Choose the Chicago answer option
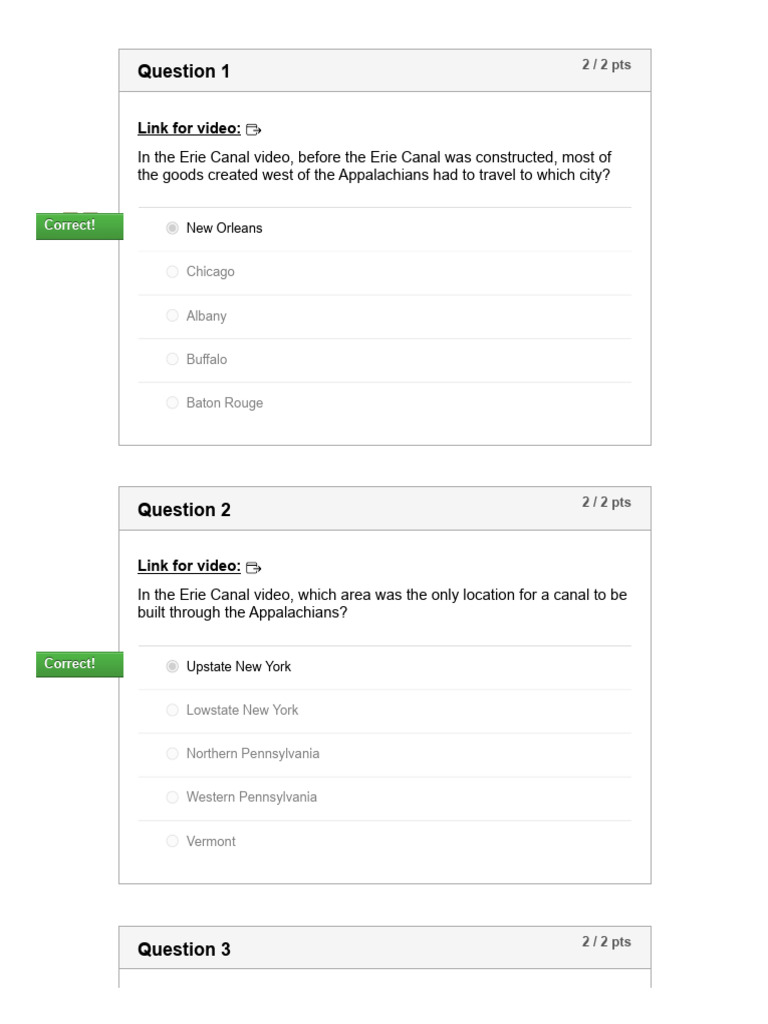 pyautogui.click(x=173, y=272)
